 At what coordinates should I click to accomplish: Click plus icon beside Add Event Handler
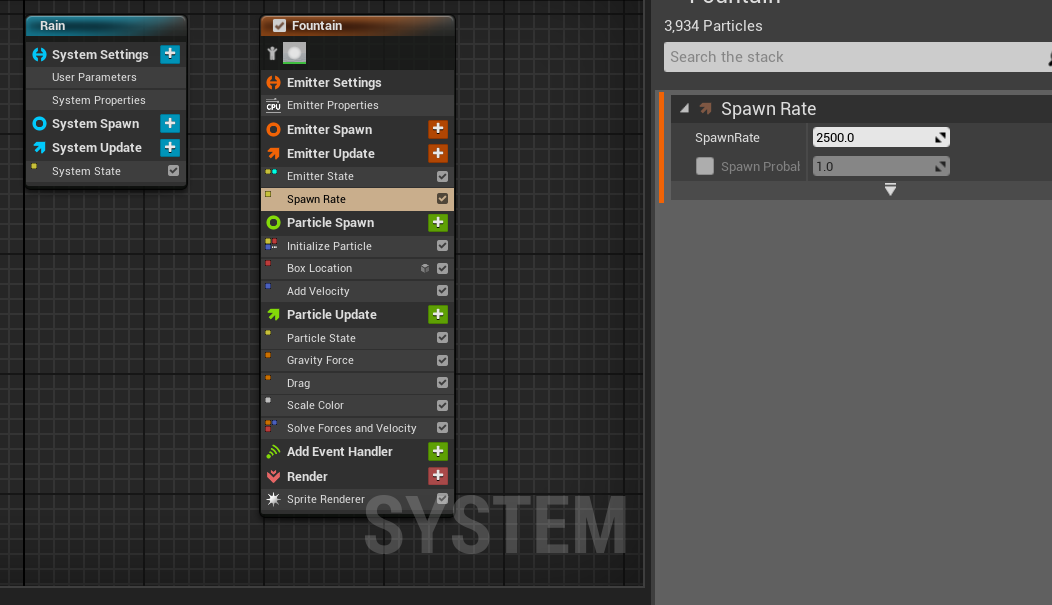437,451
